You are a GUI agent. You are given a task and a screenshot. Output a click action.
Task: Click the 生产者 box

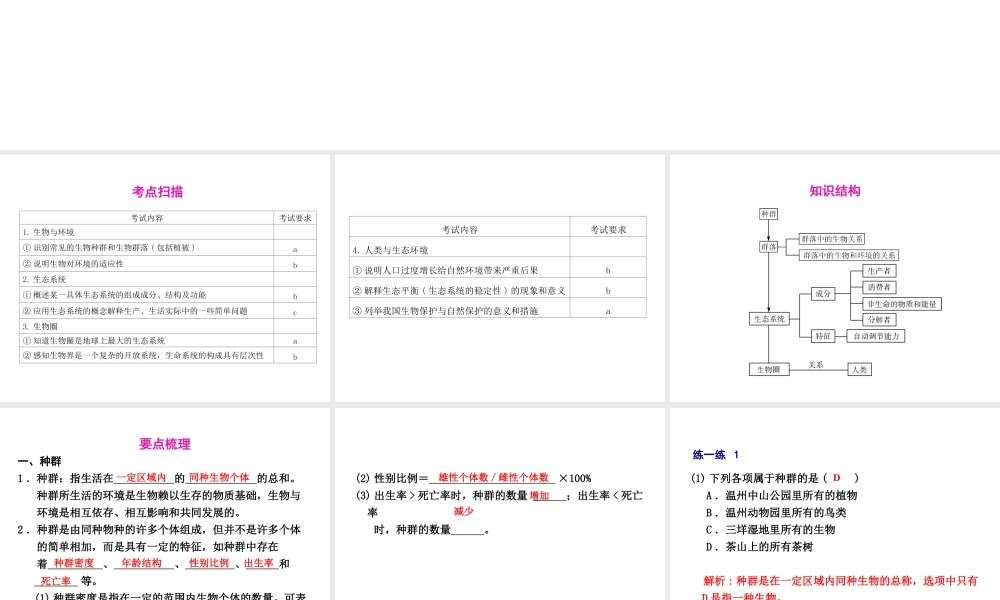click(879, 271)
